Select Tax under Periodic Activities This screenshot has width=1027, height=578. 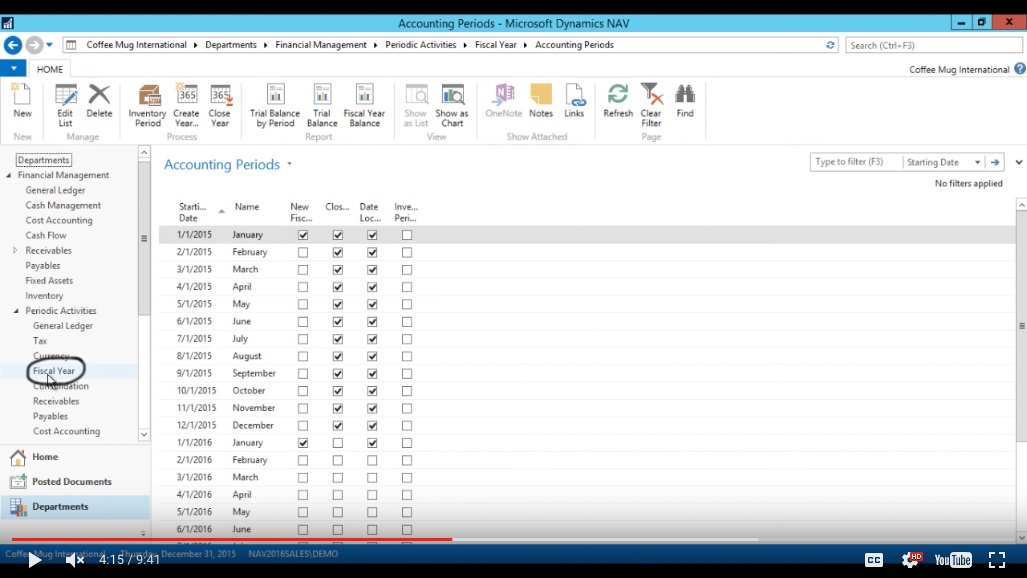[40, 341]
